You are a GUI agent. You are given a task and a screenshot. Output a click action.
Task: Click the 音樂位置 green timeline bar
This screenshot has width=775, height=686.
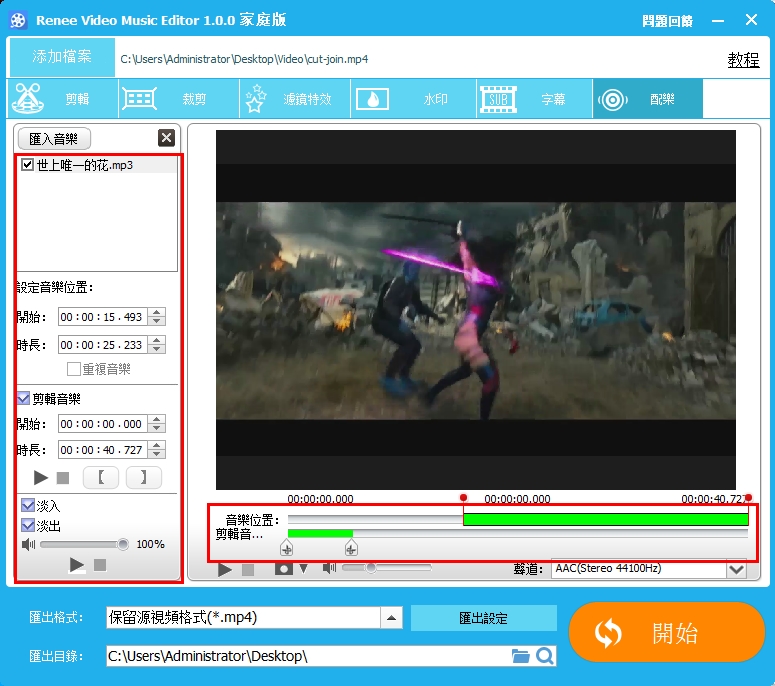coord(605,519)
